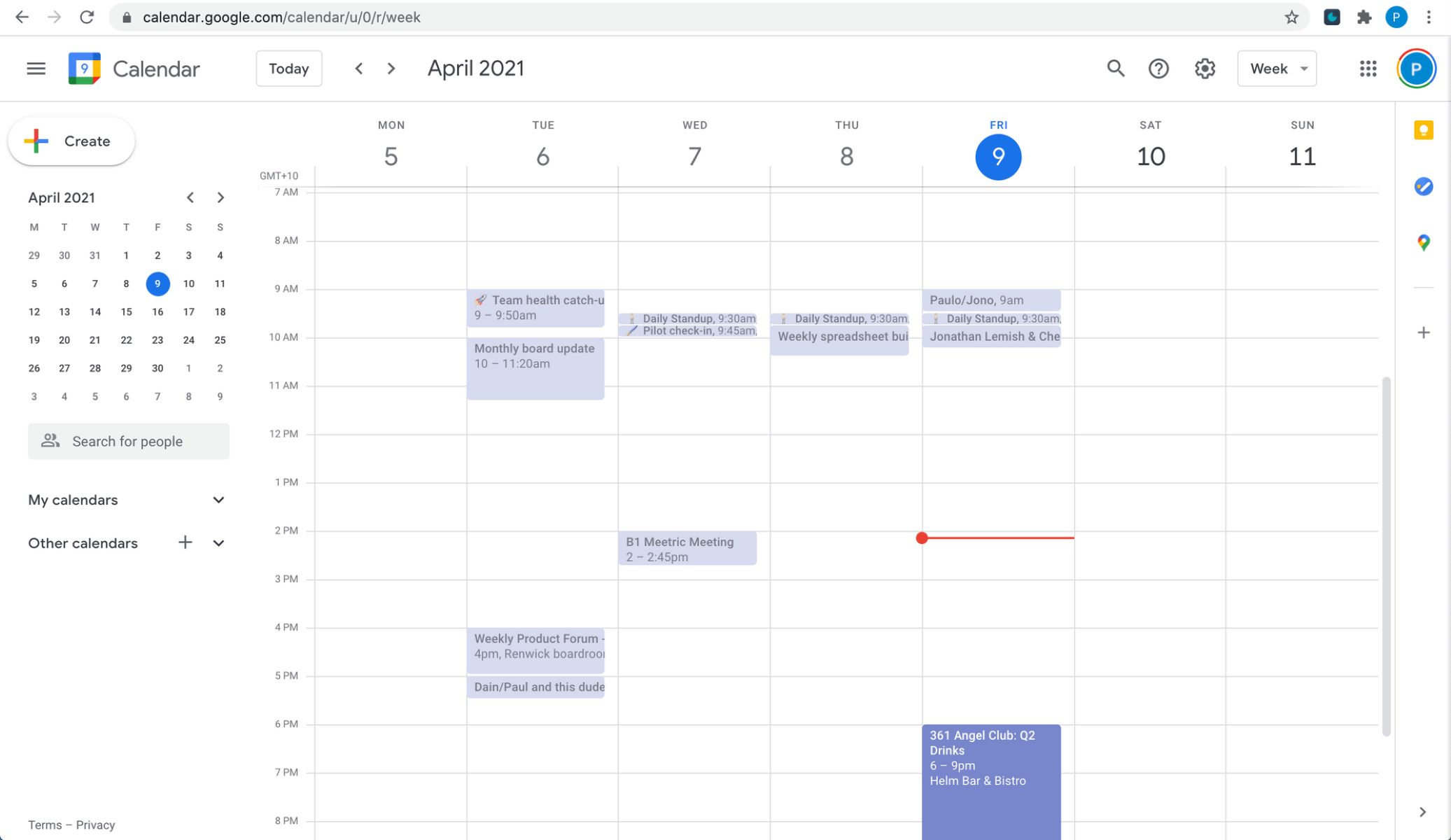
Task: Bookmark page with the star icon
Action: tap(1291, 17)
